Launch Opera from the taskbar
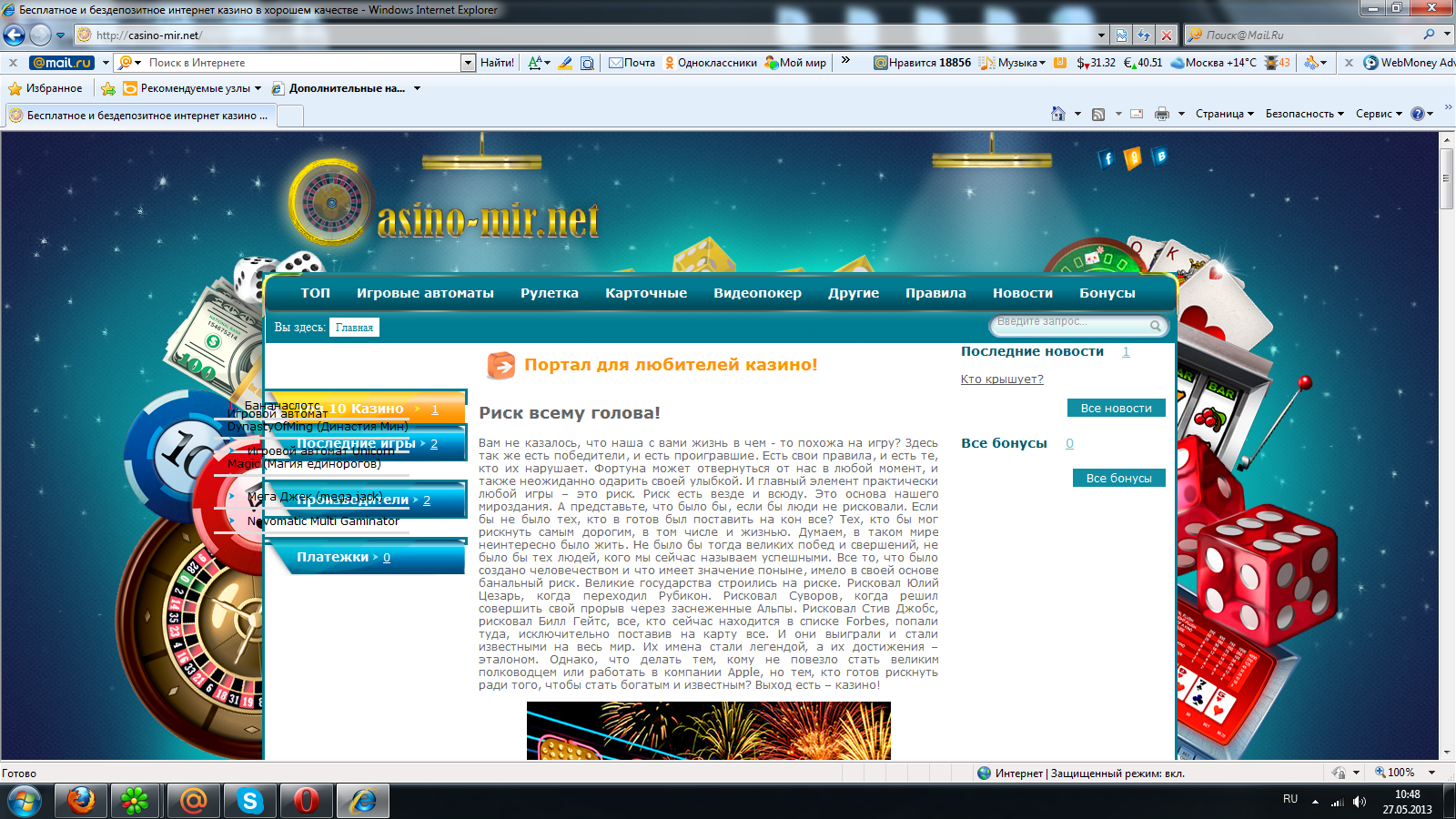The image size is (1456, 819). coord(307,801)
